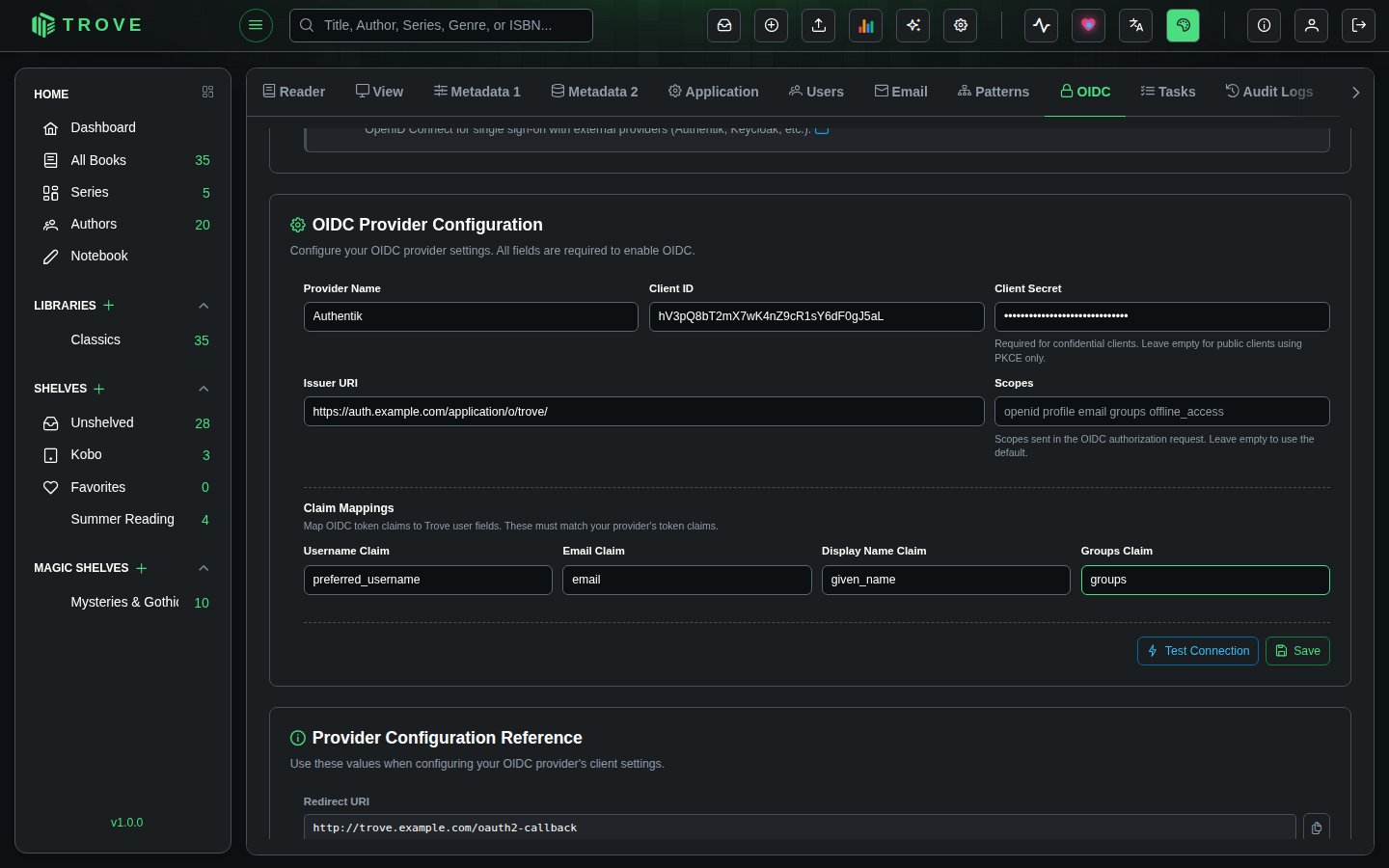Click the Scopes input field
The image size is (1389, 868).
[1162, 411]
